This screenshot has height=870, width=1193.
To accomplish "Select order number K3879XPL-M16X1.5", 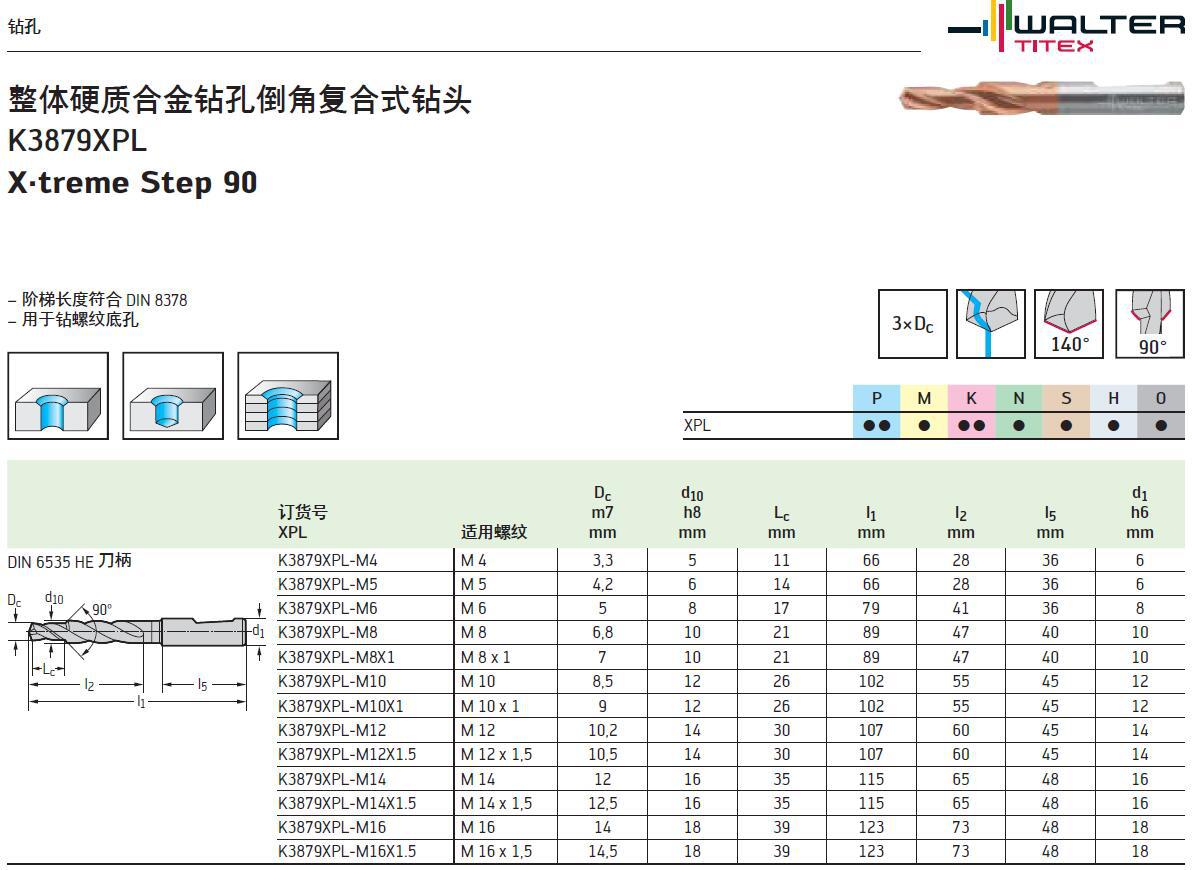I will 347,851.
